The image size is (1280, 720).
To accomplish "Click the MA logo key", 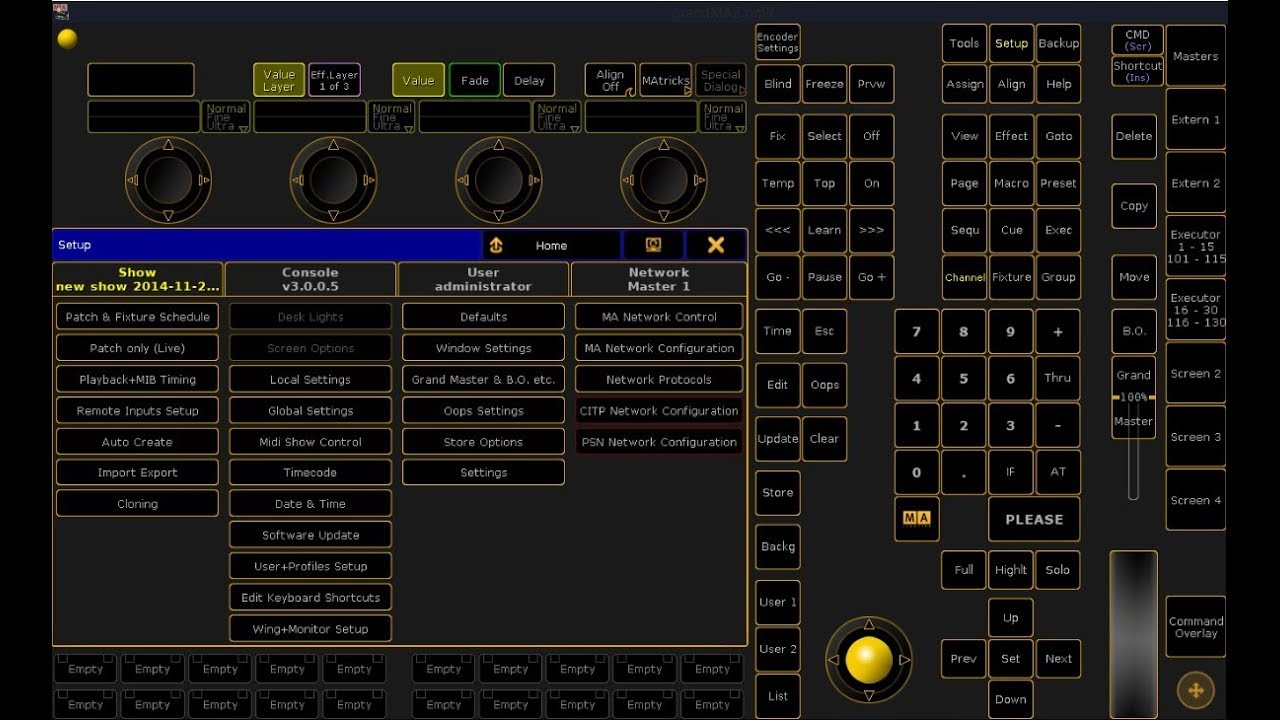I will pyautogui.click(x=916, y=519).
